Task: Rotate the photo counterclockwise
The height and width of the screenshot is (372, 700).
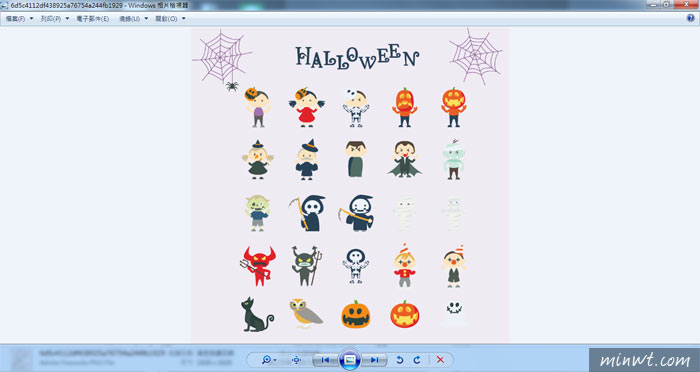Action: click(400, 360)
